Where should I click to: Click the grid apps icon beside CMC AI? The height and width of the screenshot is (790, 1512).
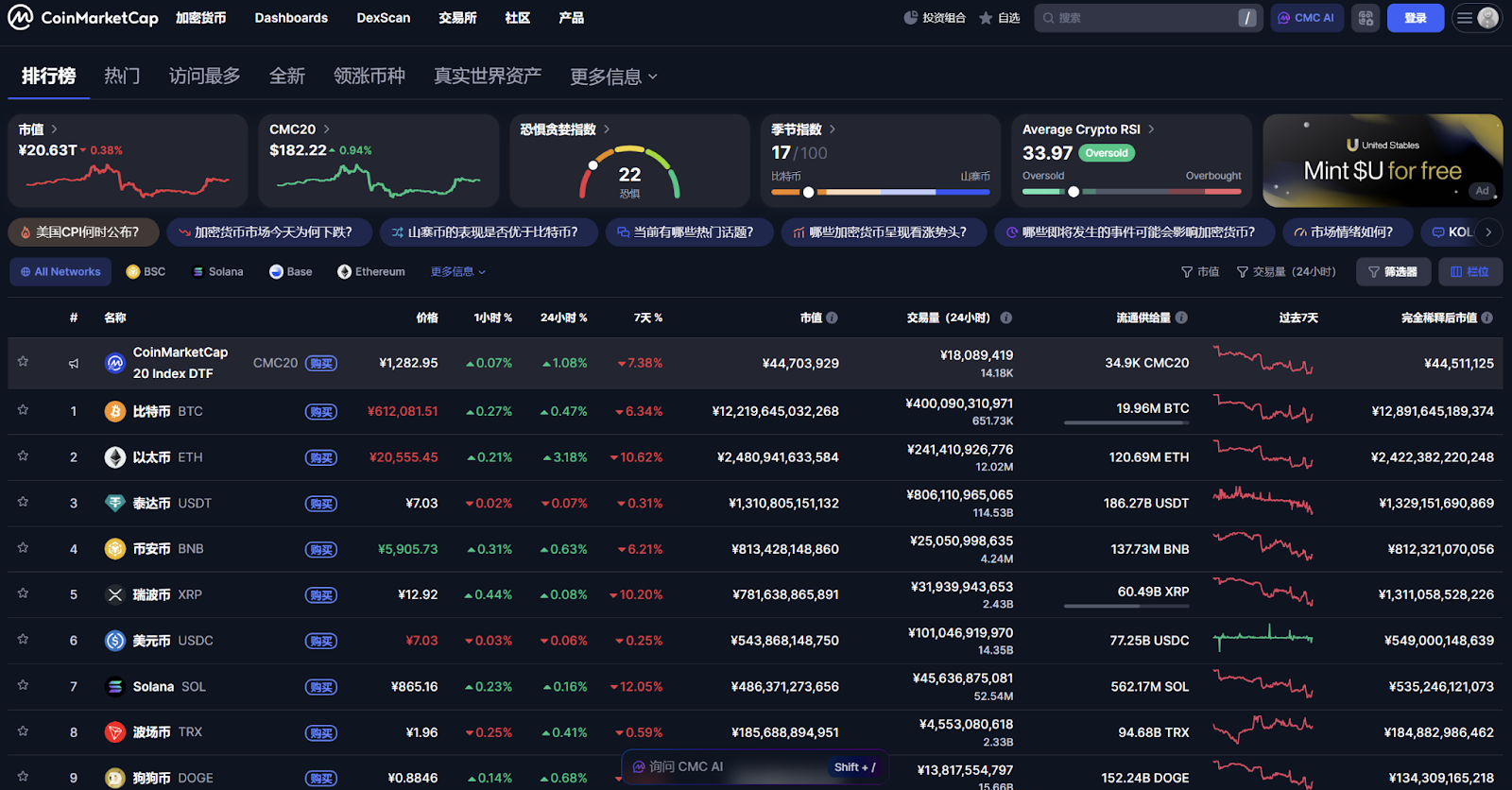point(1366,18)
